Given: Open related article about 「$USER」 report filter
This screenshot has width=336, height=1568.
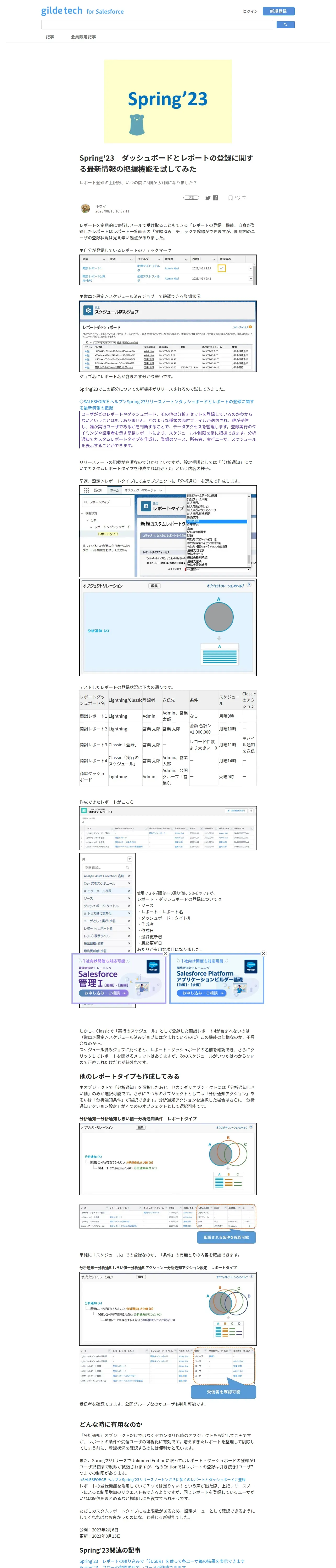Looking at the screenshot, I should [162, 1561].
